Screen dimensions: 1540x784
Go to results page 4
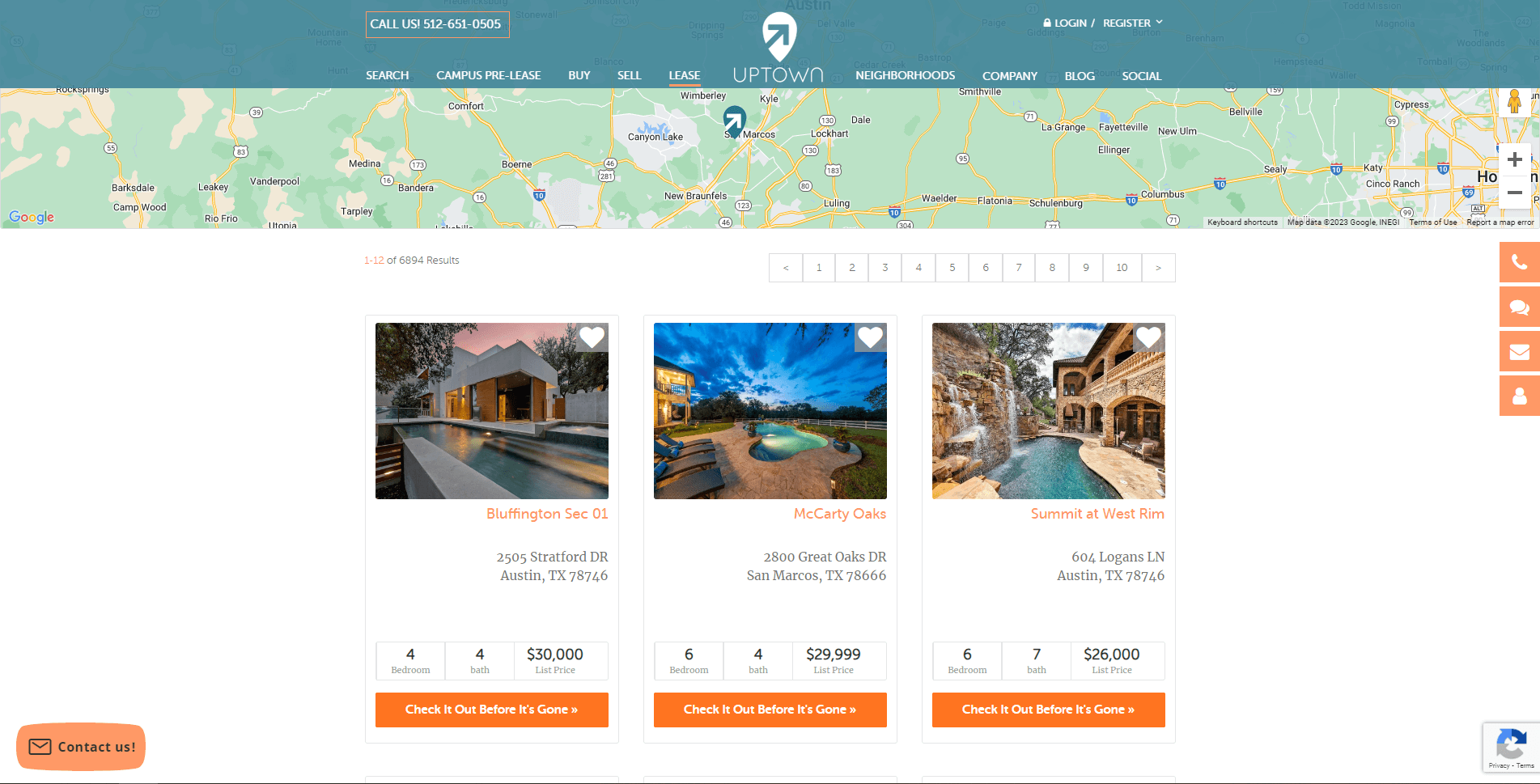[918, 268]
